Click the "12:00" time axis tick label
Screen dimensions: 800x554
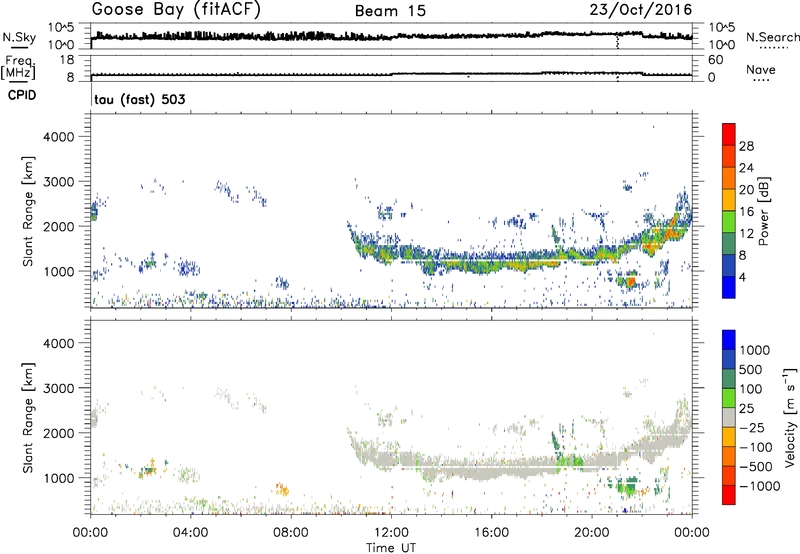(391, 533)
